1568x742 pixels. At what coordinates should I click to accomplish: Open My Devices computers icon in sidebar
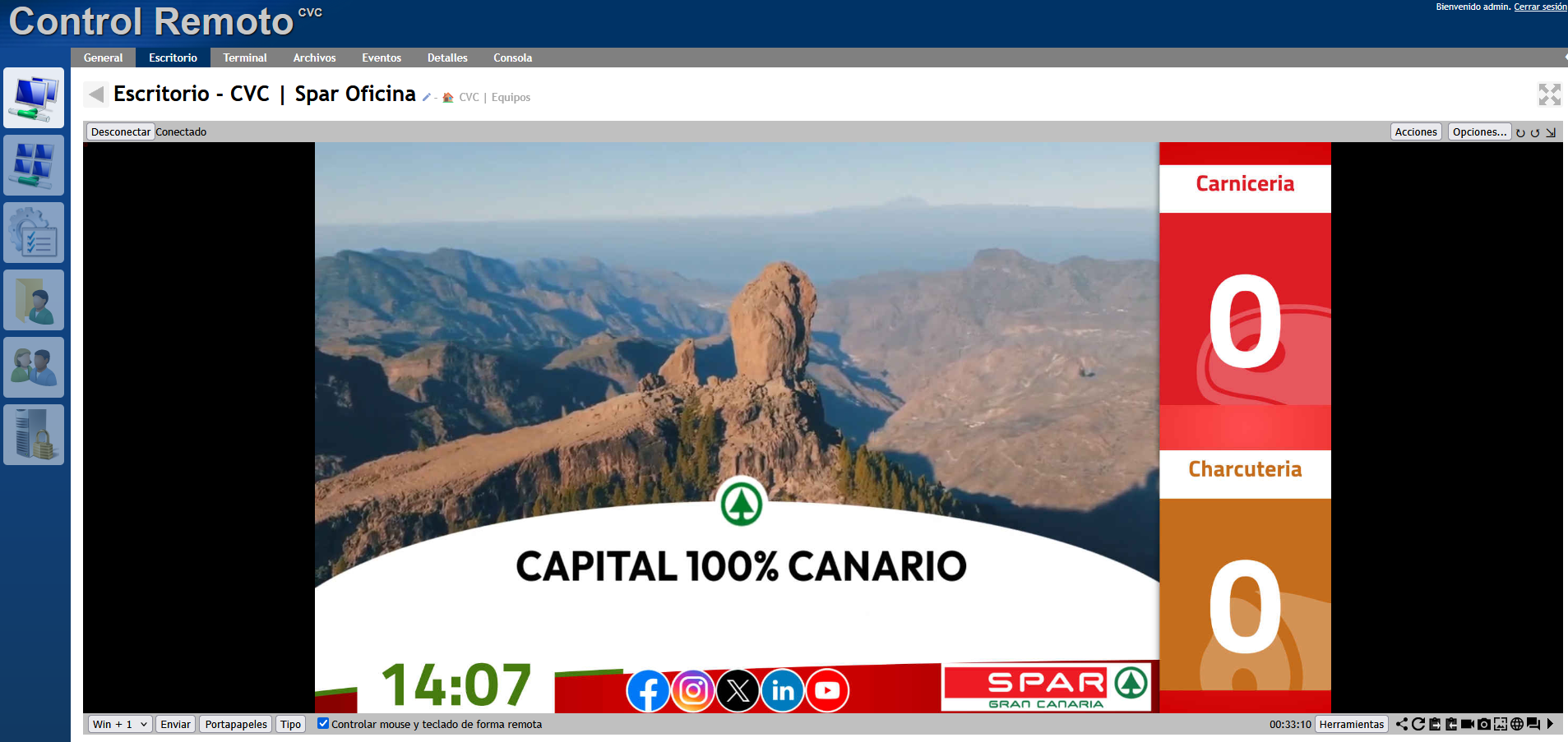pyautogui.click(x=34, y=98)
